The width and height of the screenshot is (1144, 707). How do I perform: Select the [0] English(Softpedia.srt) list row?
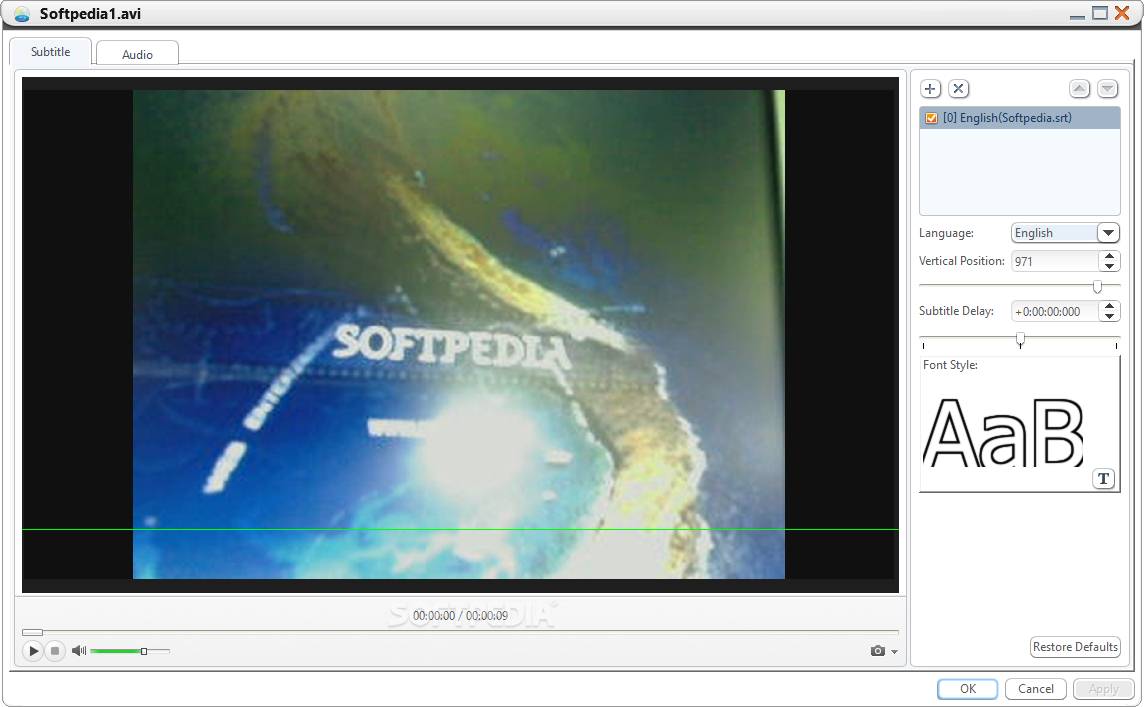1019,118
